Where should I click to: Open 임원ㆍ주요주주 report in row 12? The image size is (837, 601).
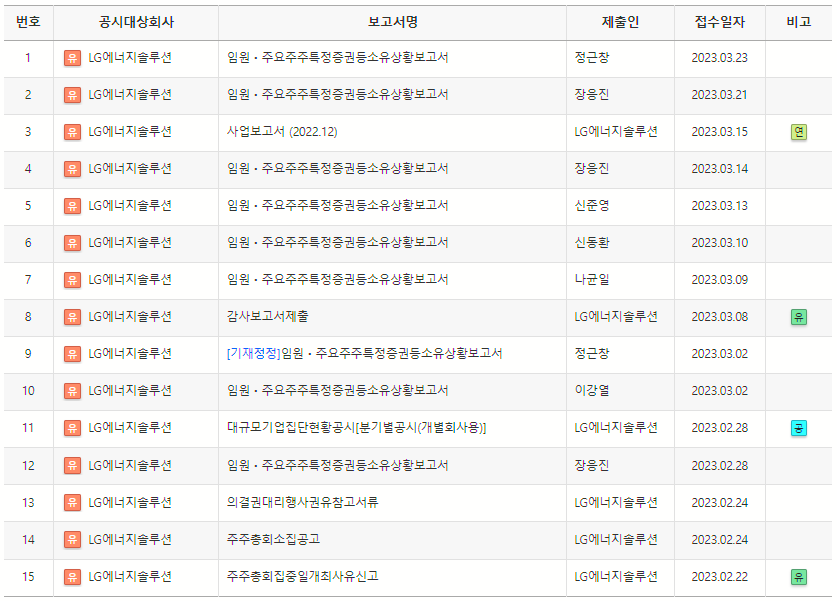pyautogui.click(x=337, y=465)
